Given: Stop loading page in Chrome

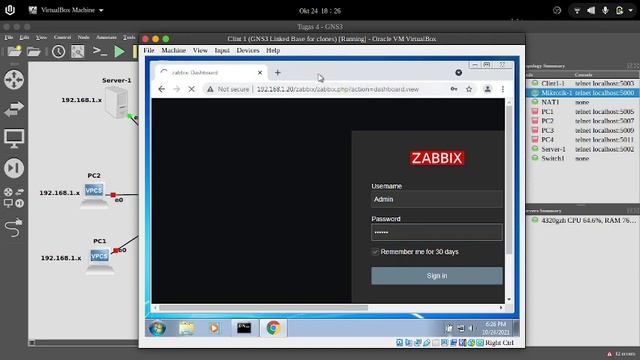Looking at the screenshot, I should 191,89.
